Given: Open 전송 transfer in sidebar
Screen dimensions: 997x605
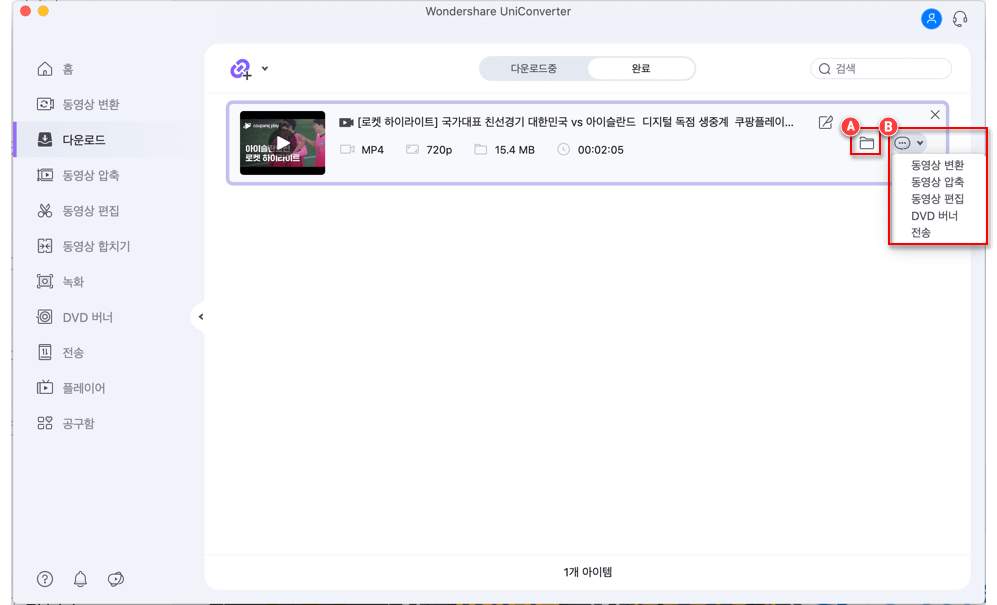Looking at the screenshot, I should (60, 352).
